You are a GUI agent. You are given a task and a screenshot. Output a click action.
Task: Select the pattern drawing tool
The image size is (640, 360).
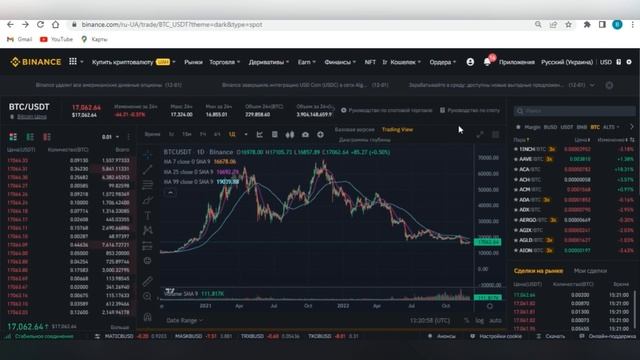coord(148,231)
